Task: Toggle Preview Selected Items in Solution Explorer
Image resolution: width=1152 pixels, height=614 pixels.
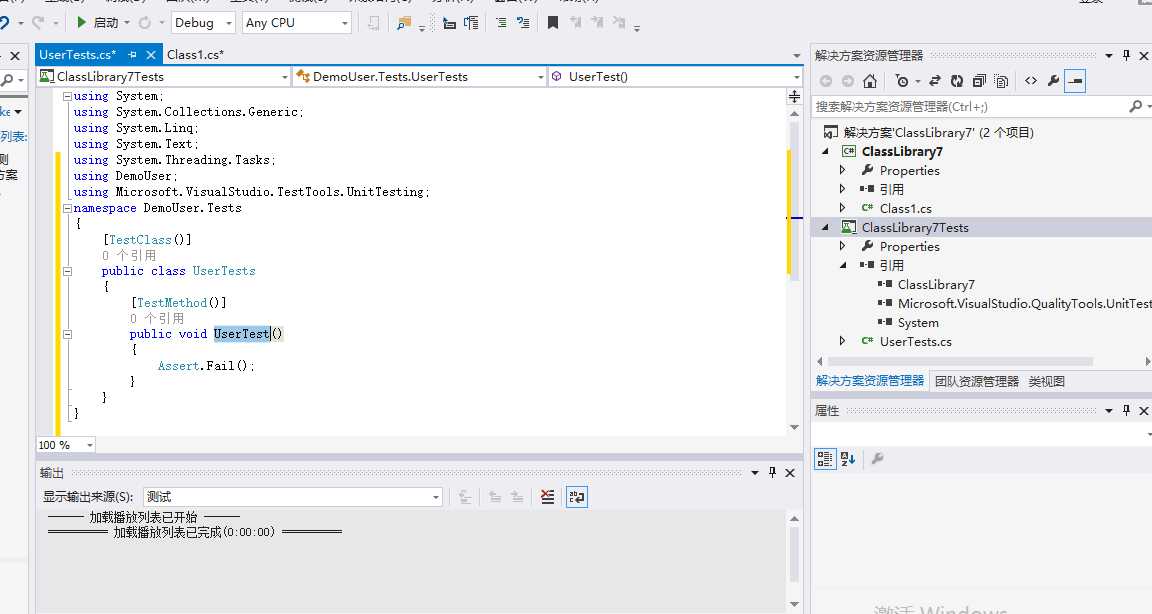Action: coord(1075,81)
